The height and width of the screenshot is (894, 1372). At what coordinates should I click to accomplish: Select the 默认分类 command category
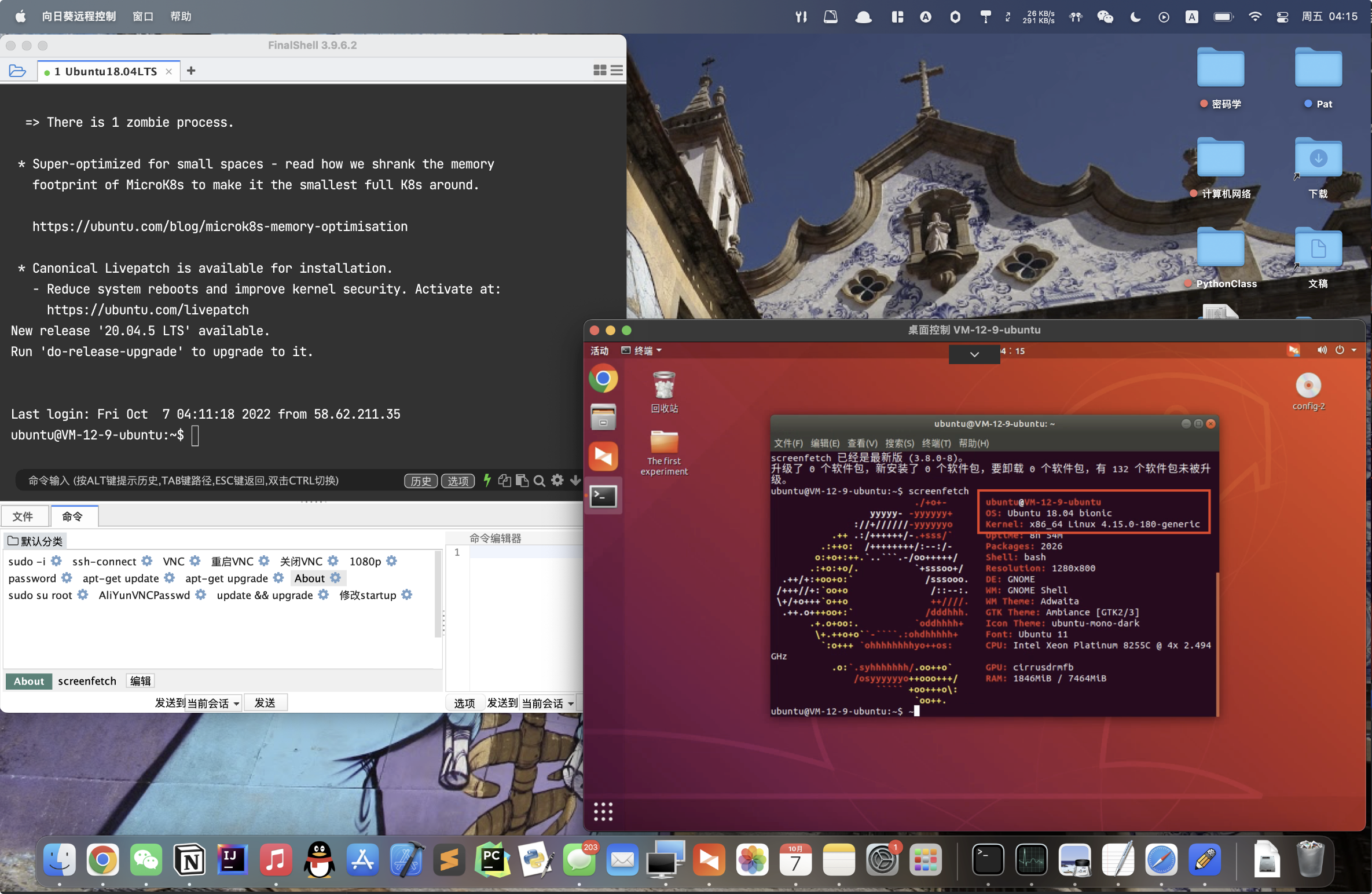(35, 541)
